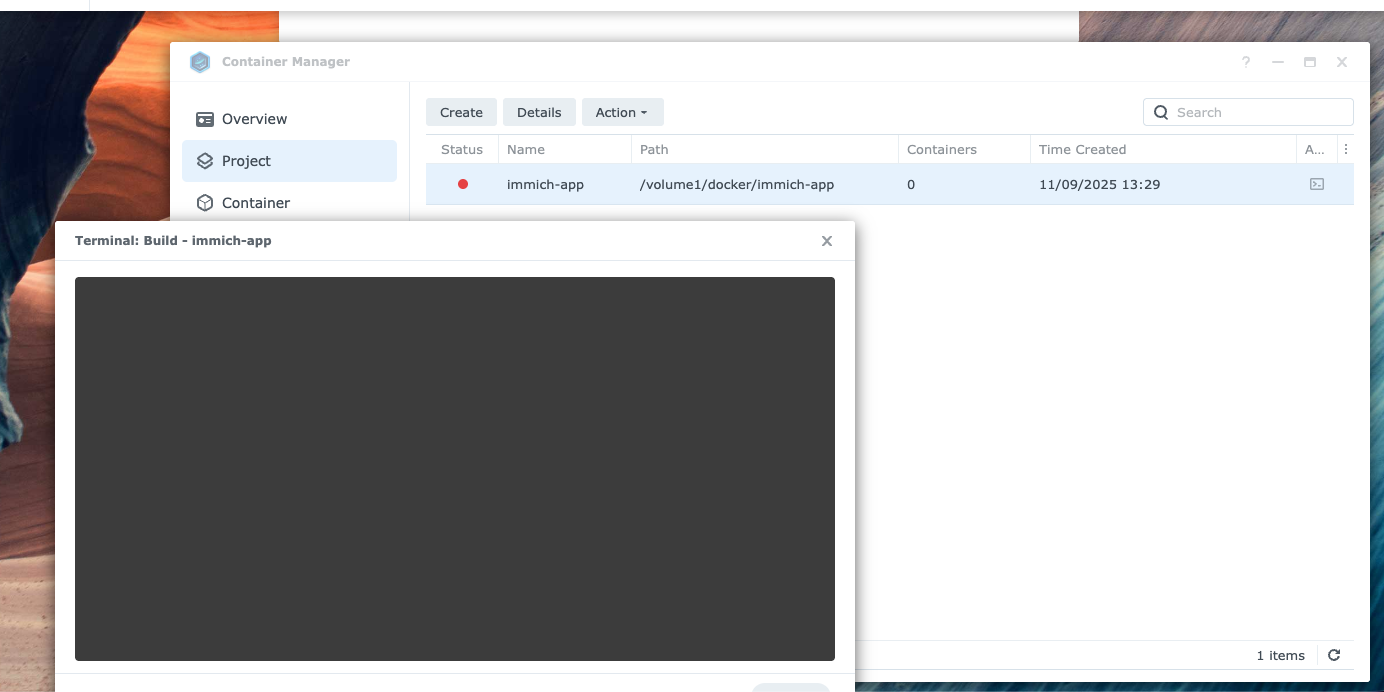Click the Container cube icon
Image resolution: width=1384 pixels, height=692 pixels.
tap(205, 203)
